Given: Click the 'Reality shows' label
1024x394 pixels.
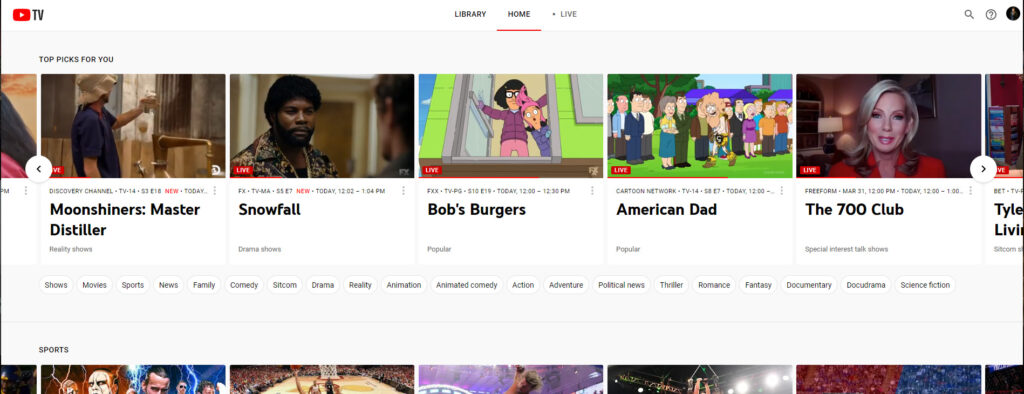Looking at the screenshot, I should coord(71,249).
